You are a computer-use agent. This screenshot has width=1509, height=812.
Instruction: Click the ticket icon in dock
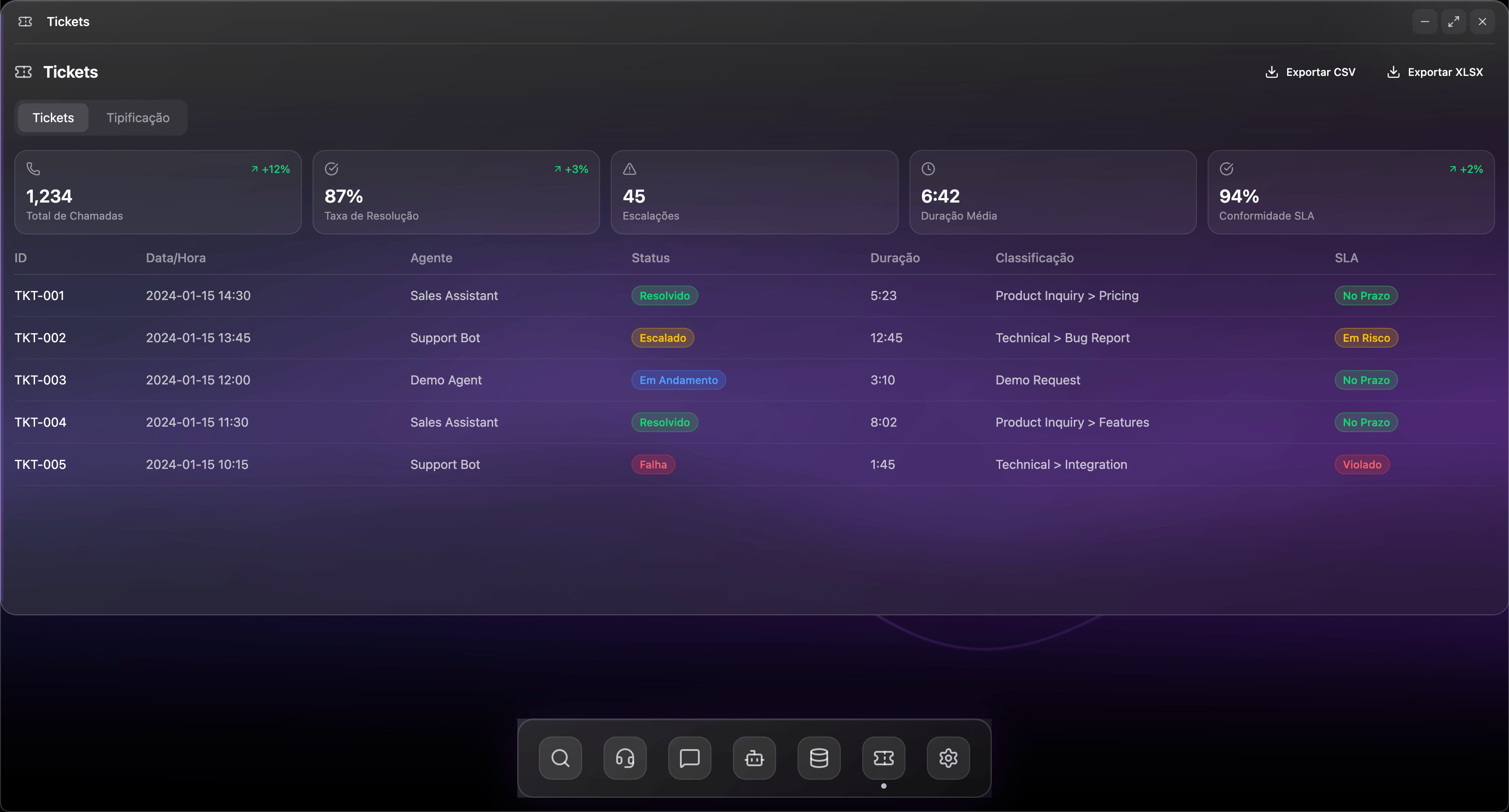pyautogui.click(x=883, y=758)
